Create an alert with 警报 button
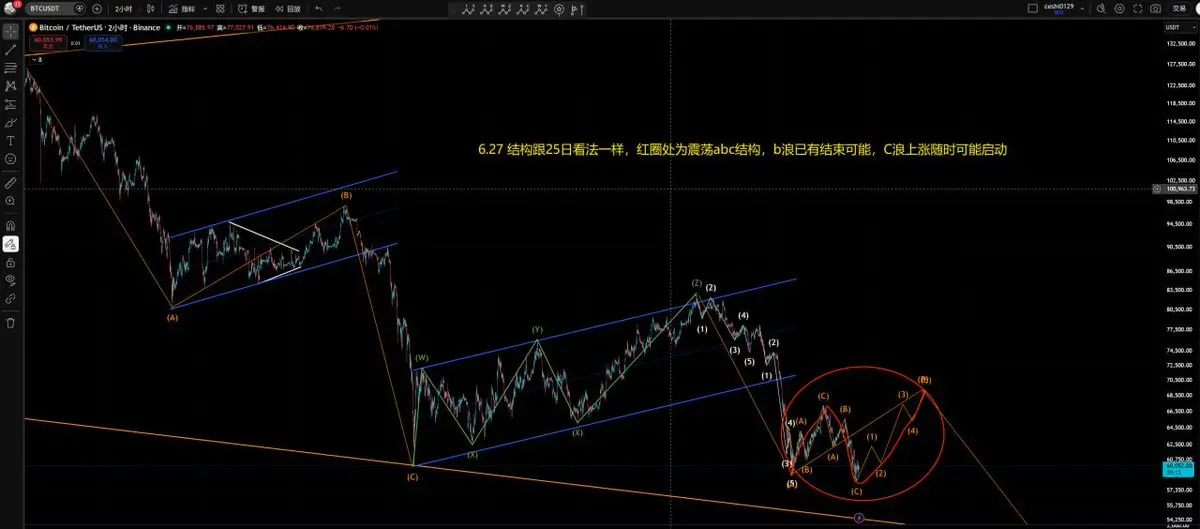The image size is (1200, 529). pyautogui.click(x=251, y=8)
